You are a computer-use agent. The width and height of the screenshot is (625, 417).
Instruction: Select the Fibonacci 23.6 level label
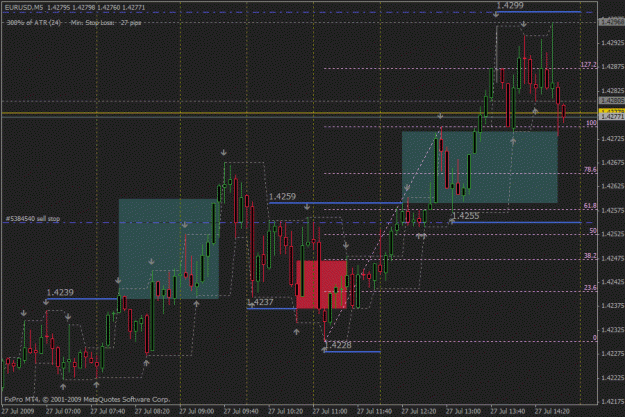click(x=590, y=287)
